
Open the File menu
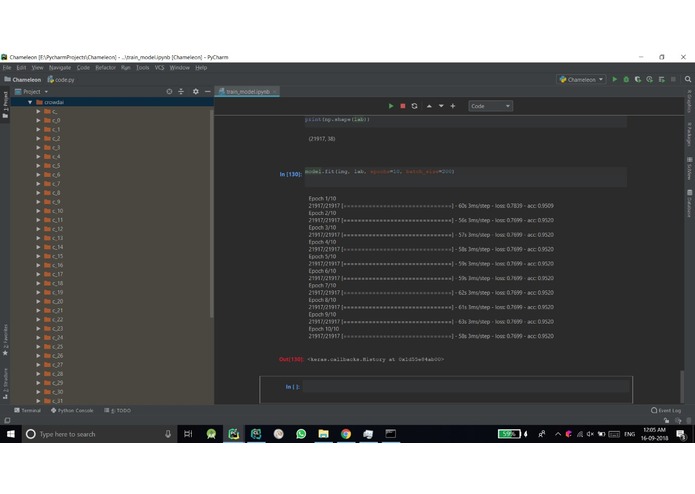click(x=7, y=68)
